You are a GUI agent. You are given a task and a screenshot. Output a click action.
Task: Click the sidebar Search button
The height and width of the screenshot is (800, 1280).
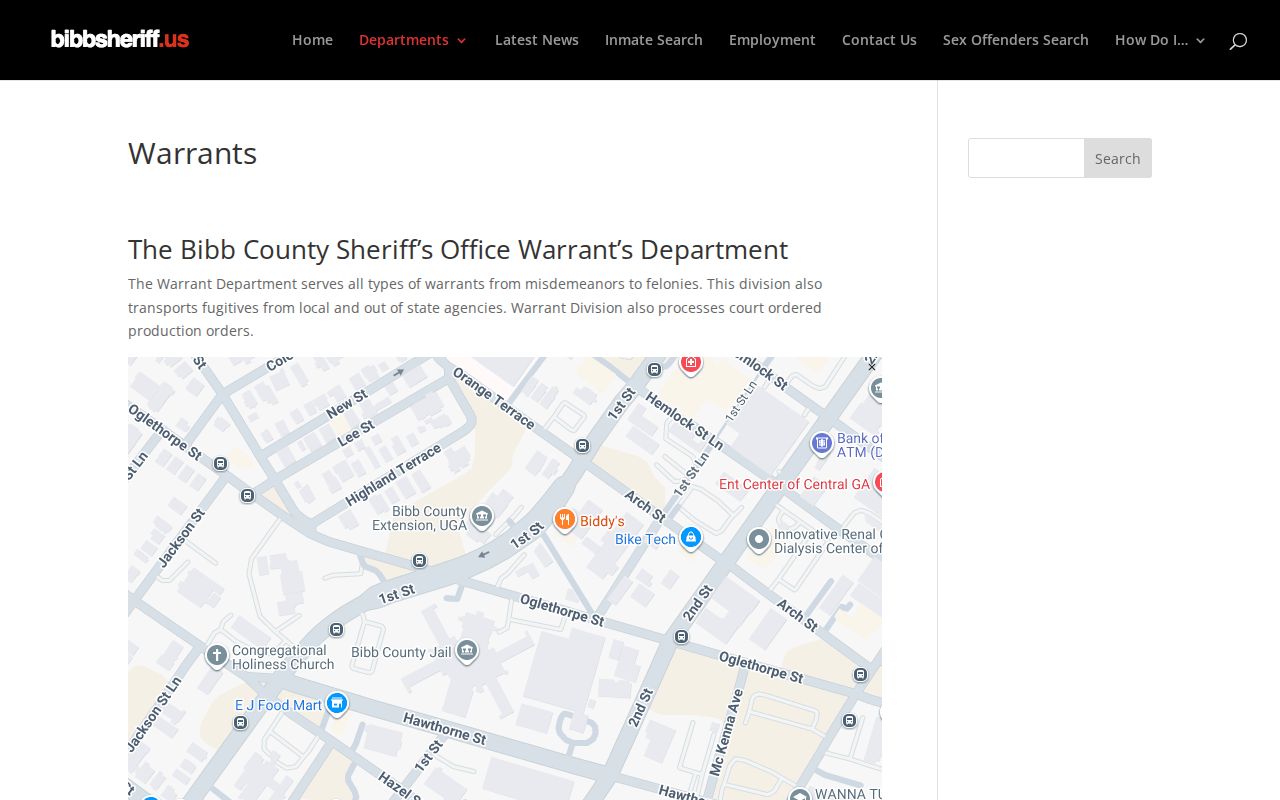pos(1118,158)
